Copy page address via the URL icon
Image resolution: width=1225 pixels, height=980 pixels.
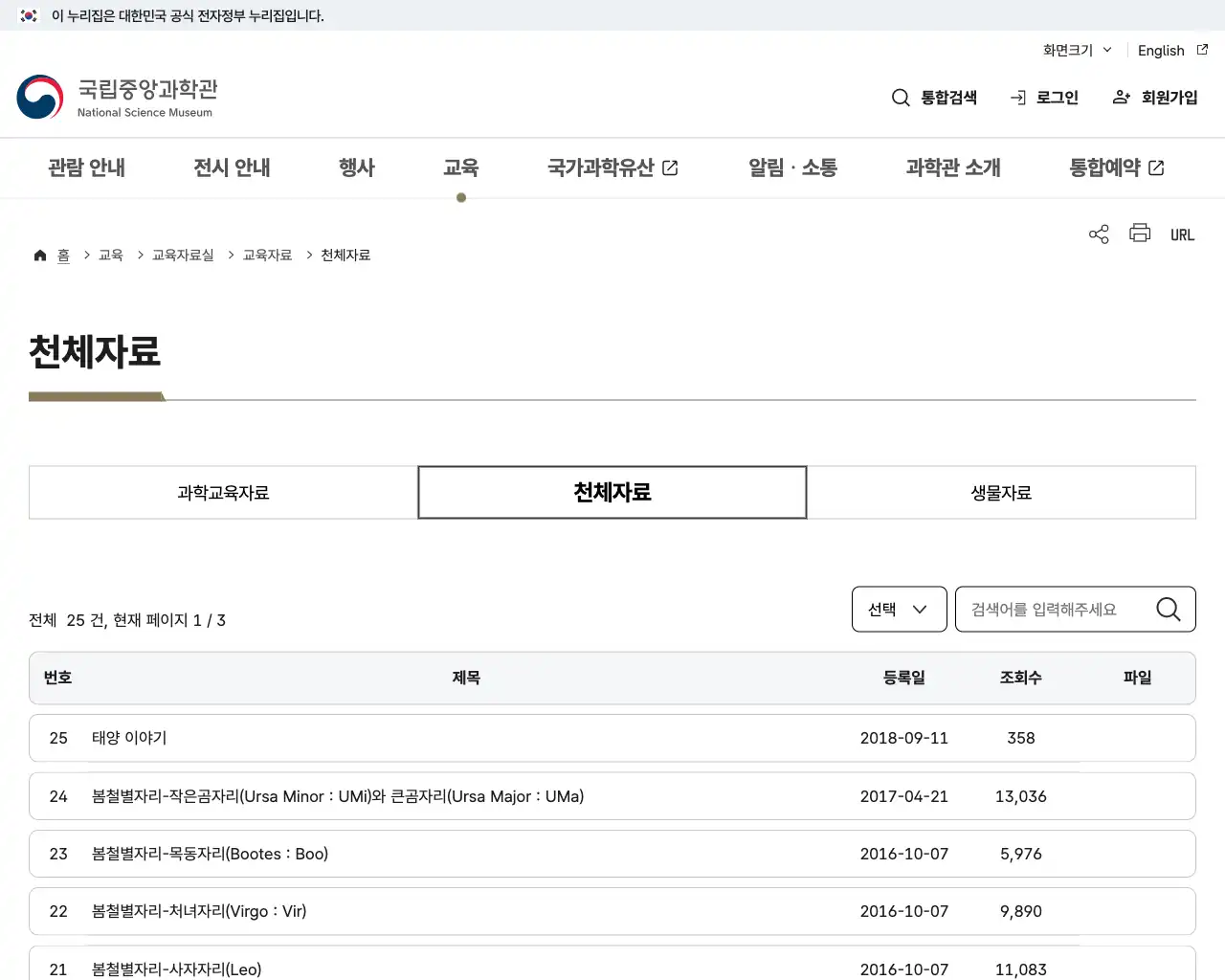1182,234
